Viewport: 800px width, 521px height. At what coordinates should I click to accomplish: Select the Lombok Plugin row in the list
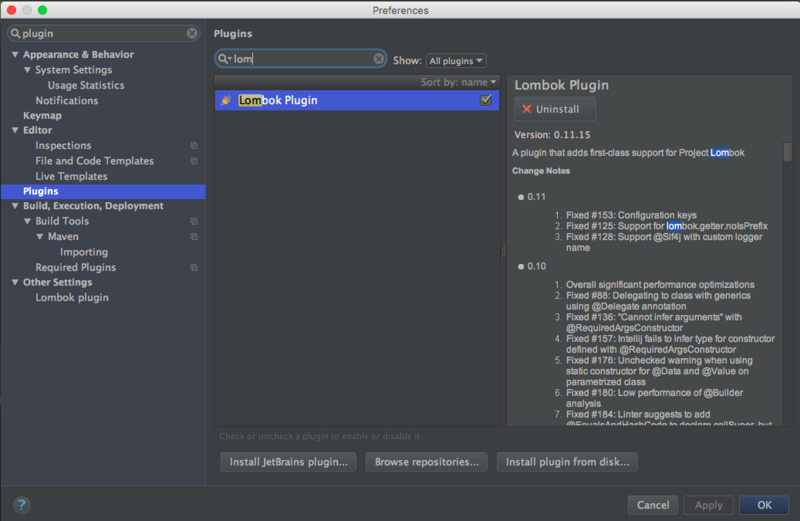[357, 100]
